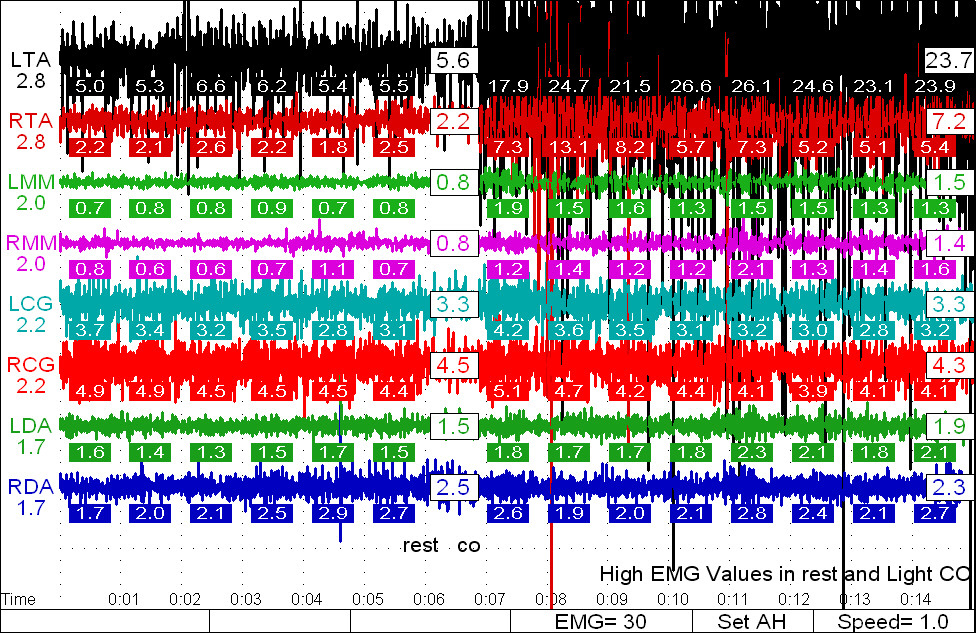Jump to the 0:09 time mark
The height and width of the screenshot is (633, 976).
pyautogui.click(x=612, y=599)
